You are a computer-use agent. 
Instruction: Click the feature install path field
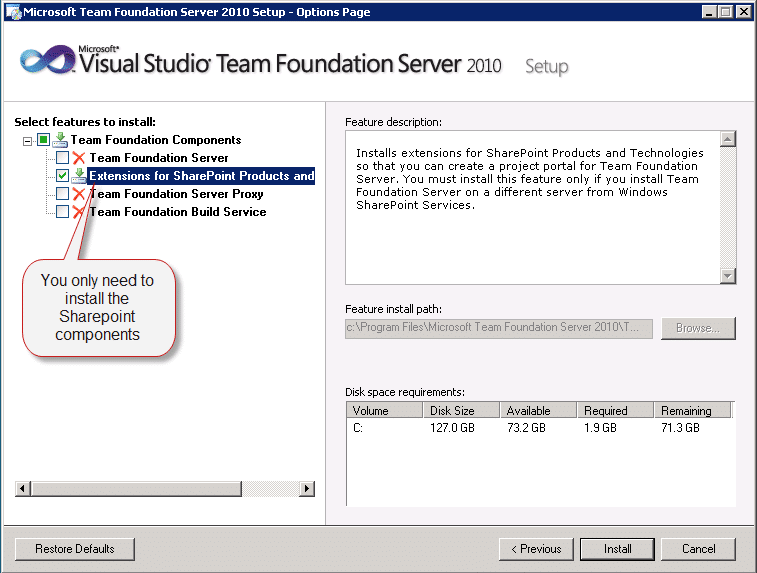499,328
